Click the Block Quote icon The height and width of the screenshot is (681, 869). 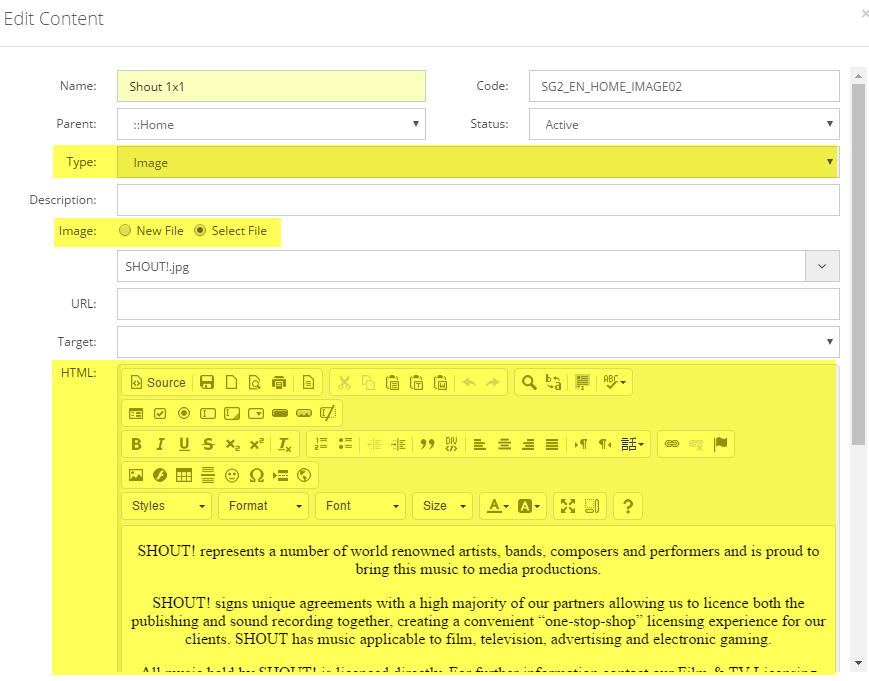(x=427, y=444)
